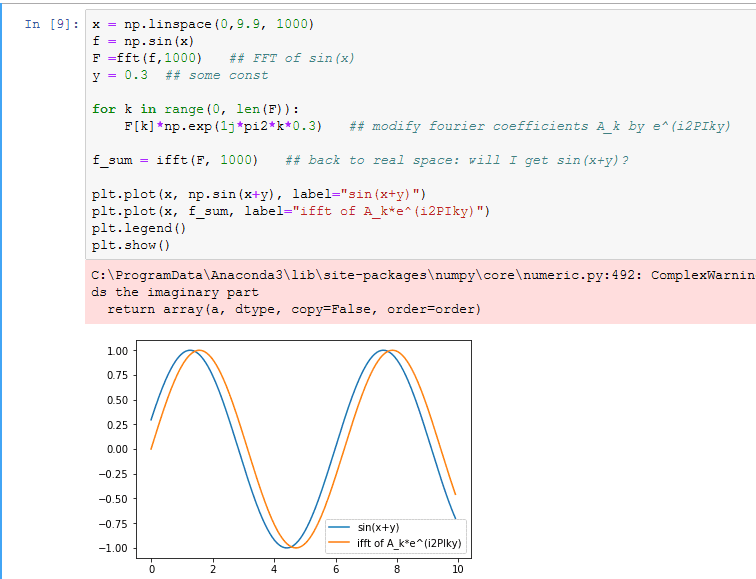The image size is (756, 579).
Task: Click the 'for k in range' loop line
Action: [x=195, y=109]
